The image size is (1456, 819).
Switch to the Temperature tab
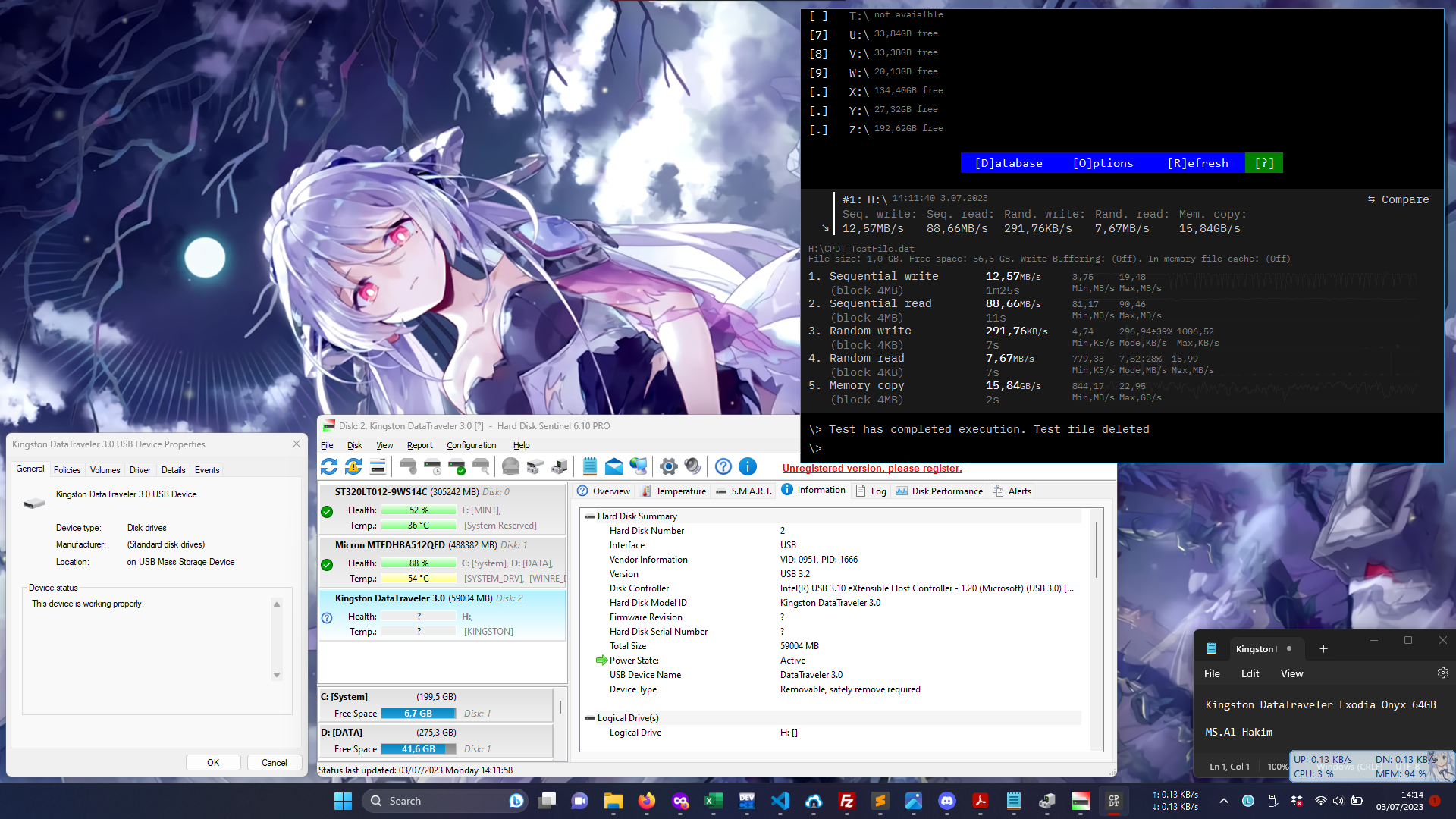tap(673, 491)
